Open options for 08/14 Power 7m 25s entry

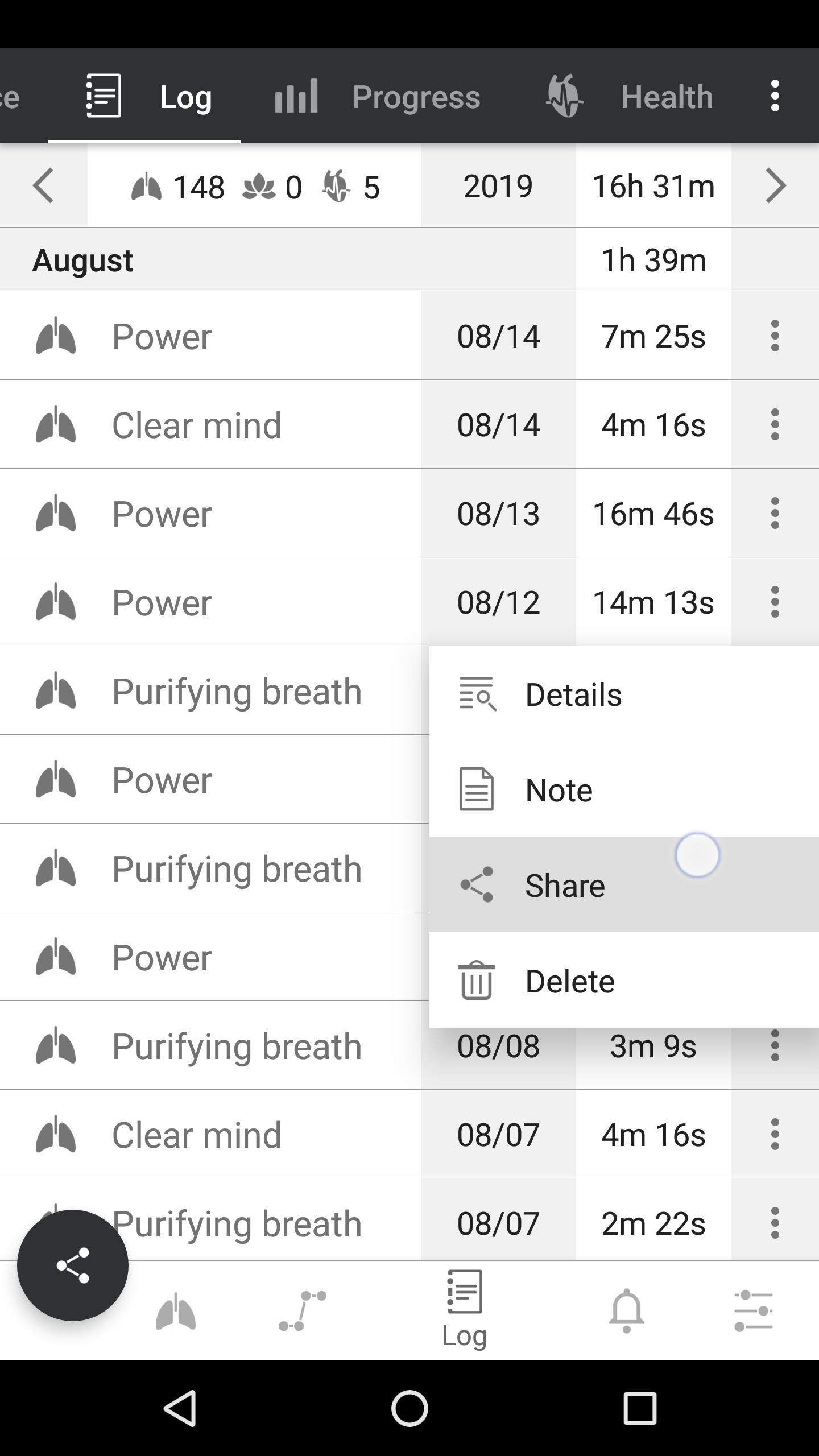coord(775,336)
